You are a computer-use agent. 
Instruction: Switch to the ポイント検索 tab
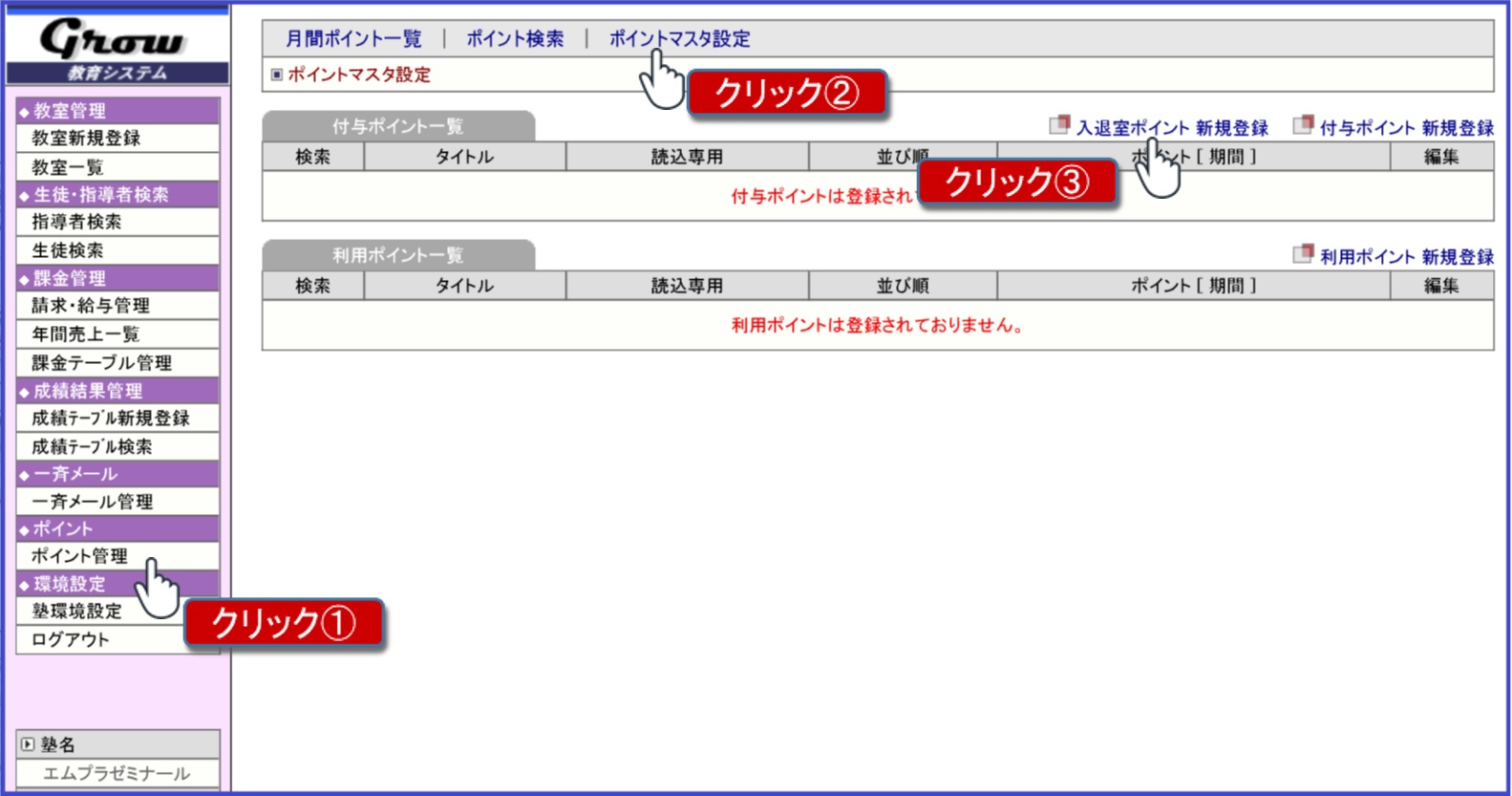(515, 39)
